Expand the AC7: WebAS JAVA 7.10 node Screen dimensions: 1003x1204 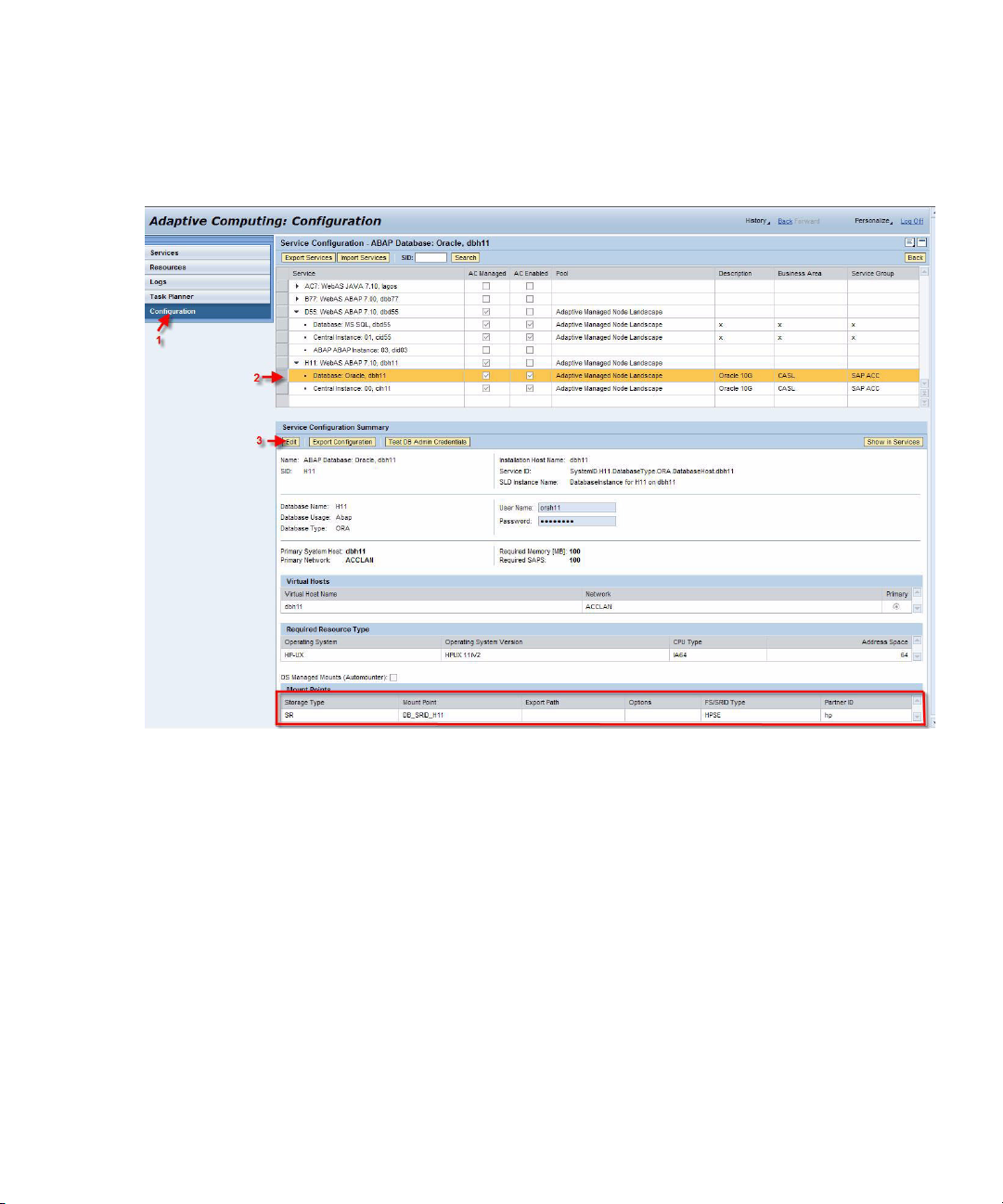pyautogui.click(x=297, y=286)
